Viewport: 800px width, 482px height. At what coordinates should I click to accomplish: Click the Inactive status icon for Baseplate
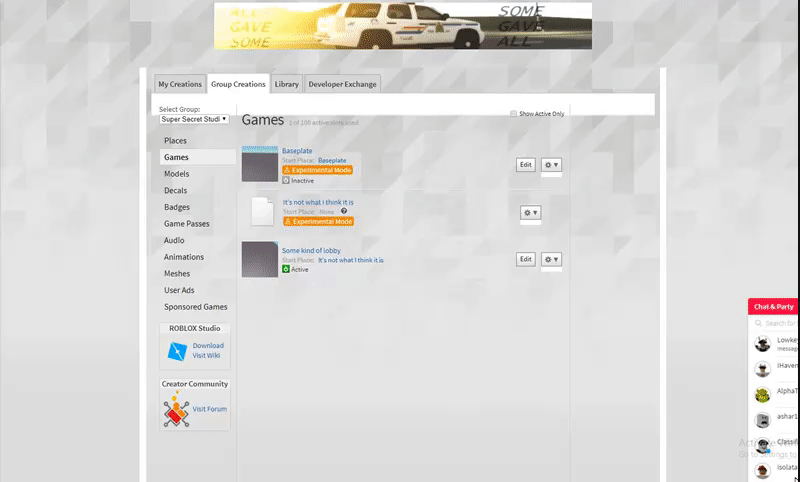[x=286, y=180]
